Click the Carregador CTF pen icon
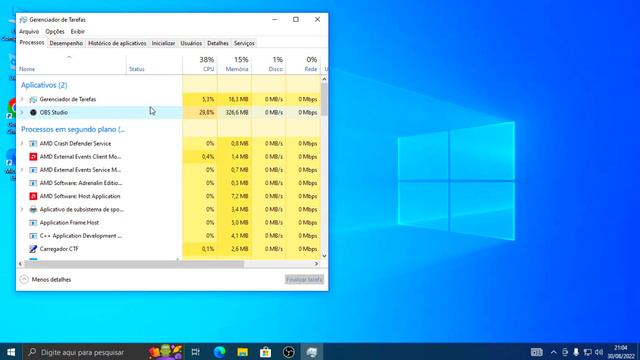 pos(33,249)
